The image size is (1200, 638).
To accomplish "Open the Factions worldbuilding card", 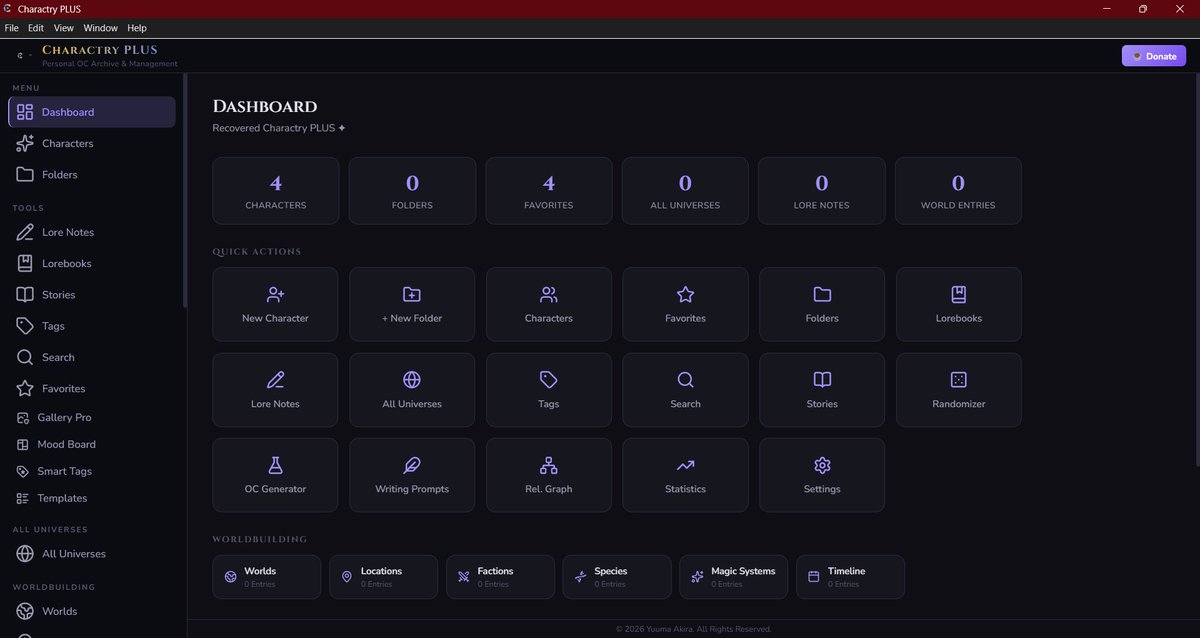I will coord(500,577).
